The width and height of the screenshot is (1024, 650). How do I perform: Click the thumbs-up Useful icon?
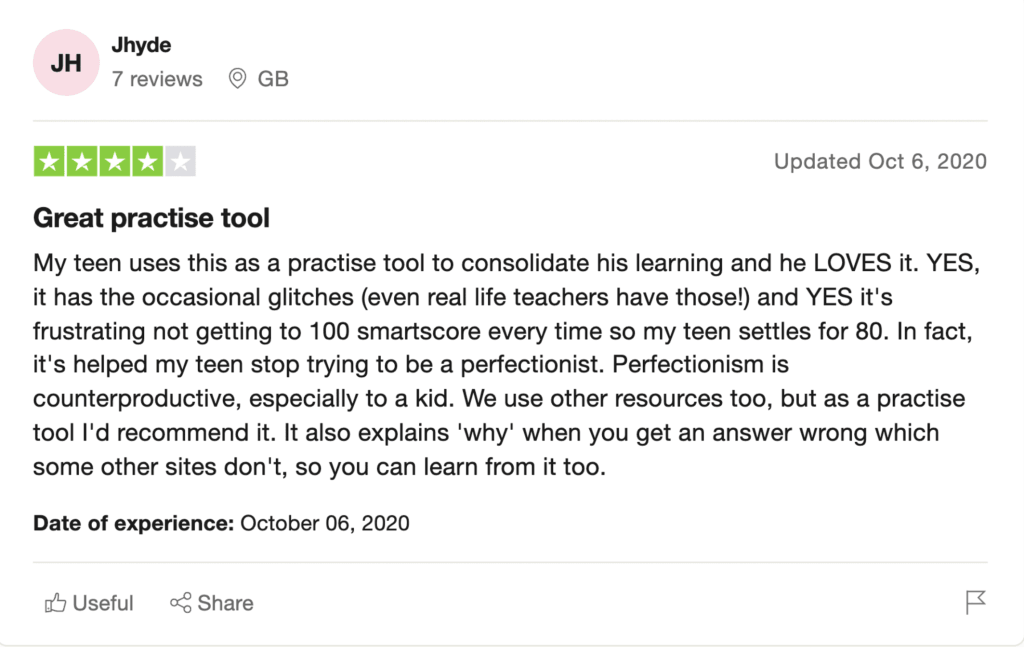[x=55, y=603]
